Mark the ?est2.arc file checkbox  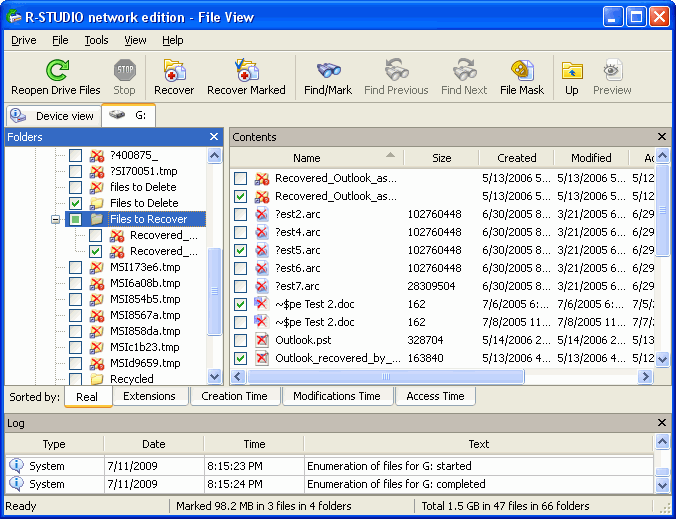[x=241, y=214]
